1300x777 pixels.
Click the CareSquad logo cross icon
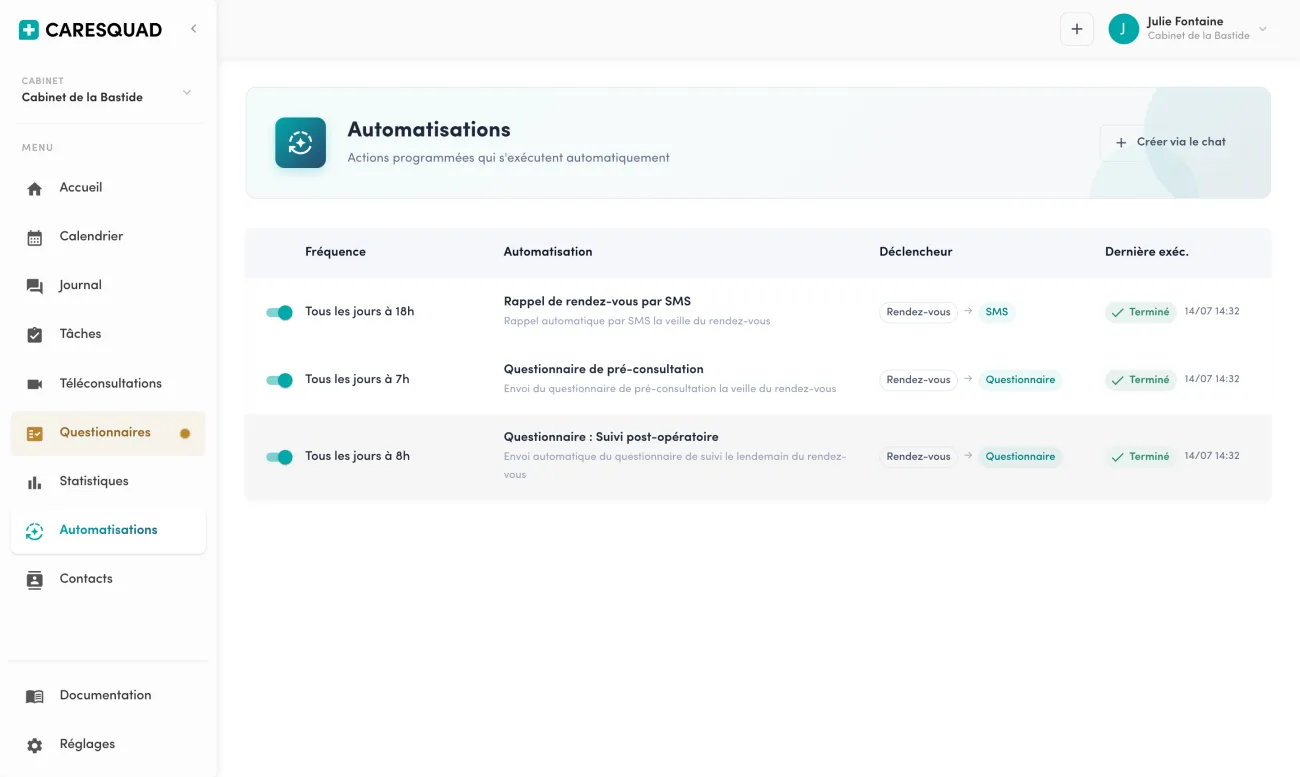(29, 30)
